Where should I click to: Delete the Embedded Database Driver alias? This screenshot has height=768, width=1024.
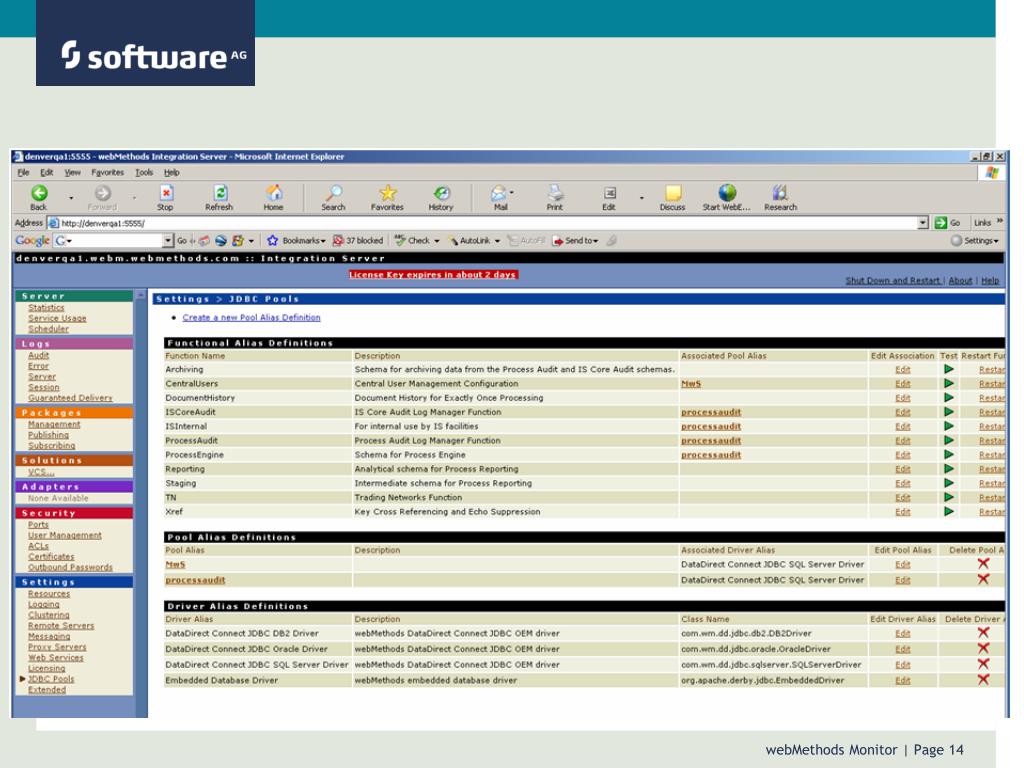pos(983,680)
